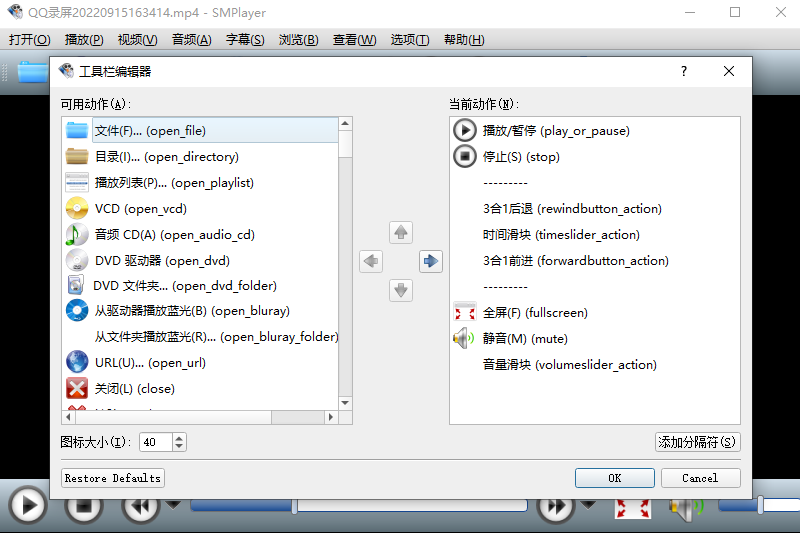
Task: Increase icon size with spinner up arrow
Action: click(178, 438)
